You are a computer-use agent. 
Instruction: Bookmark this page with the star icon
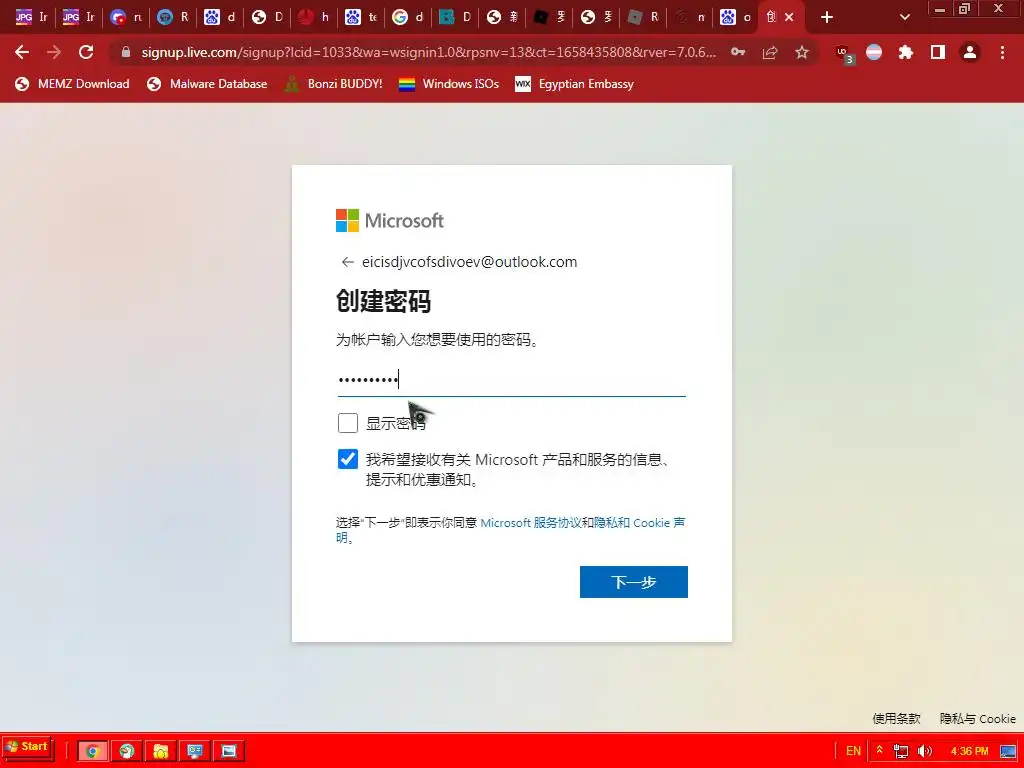coord(802,52)
